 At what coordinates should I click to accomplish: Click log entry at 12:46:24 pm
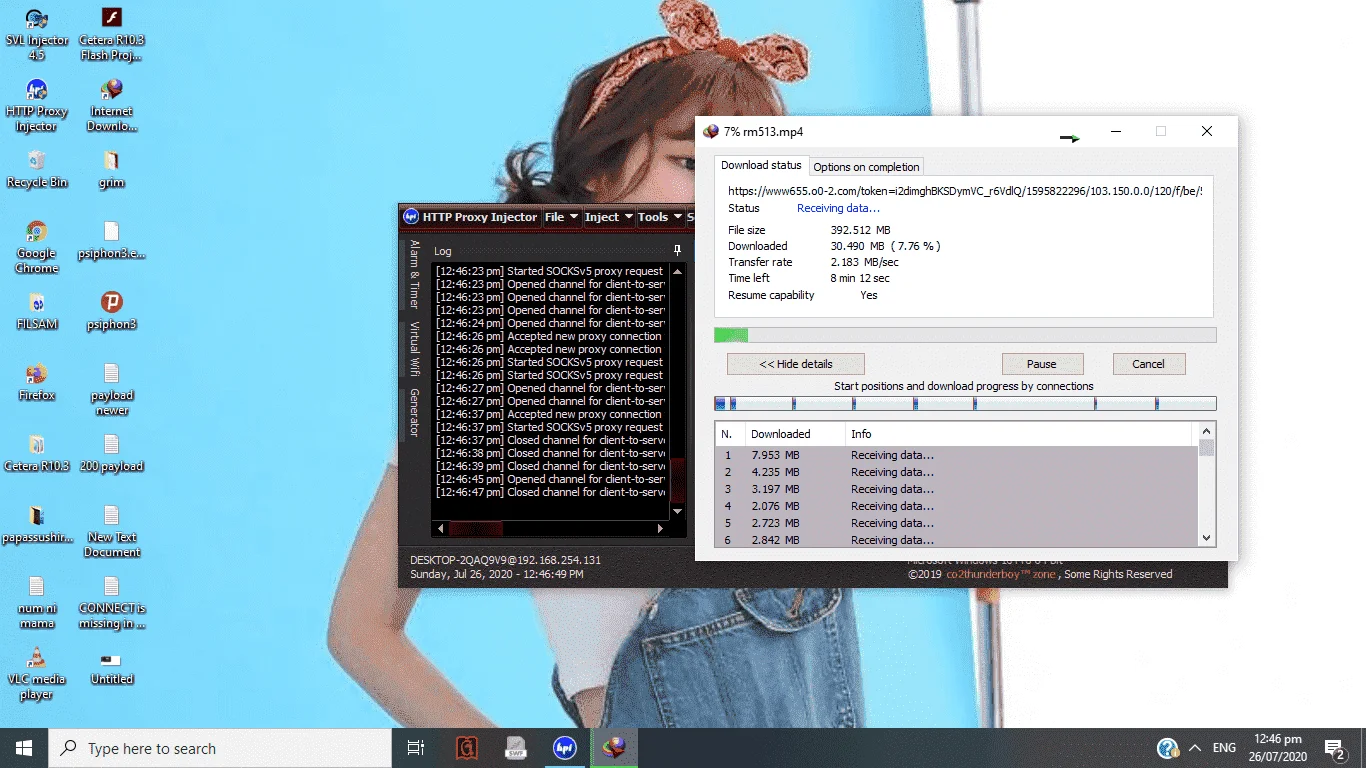550,323
